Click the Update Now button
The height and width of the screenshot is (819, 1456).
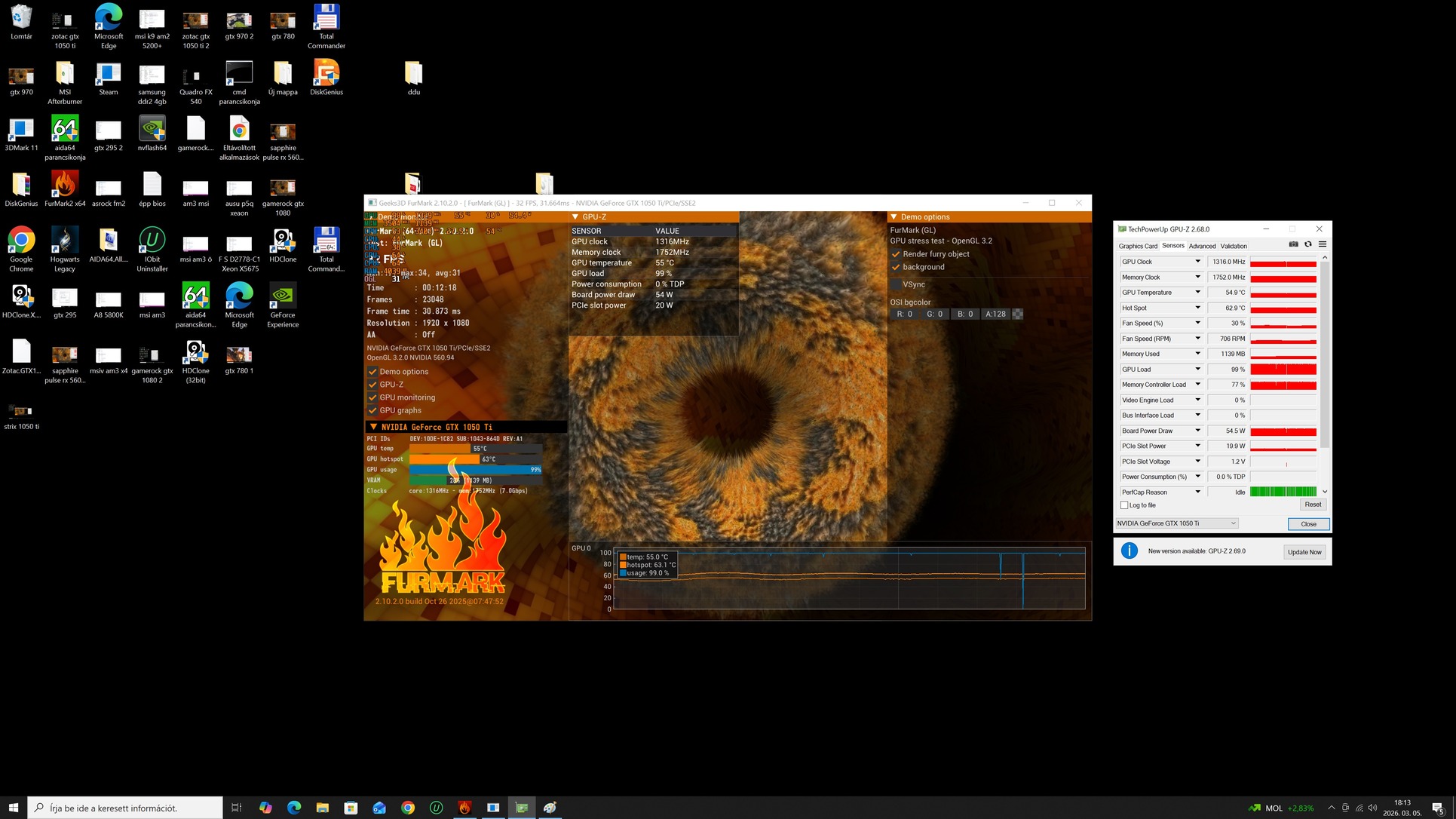tap(1304, 552)
